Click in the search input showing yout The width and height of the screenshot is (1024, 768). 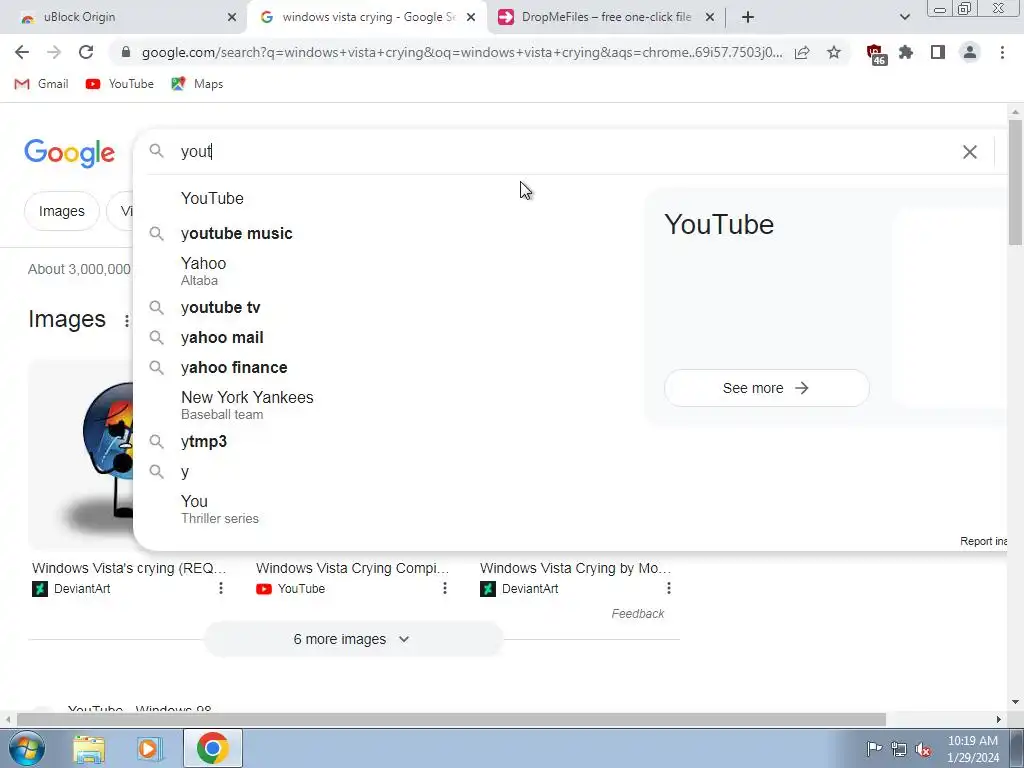click(562, 152)
